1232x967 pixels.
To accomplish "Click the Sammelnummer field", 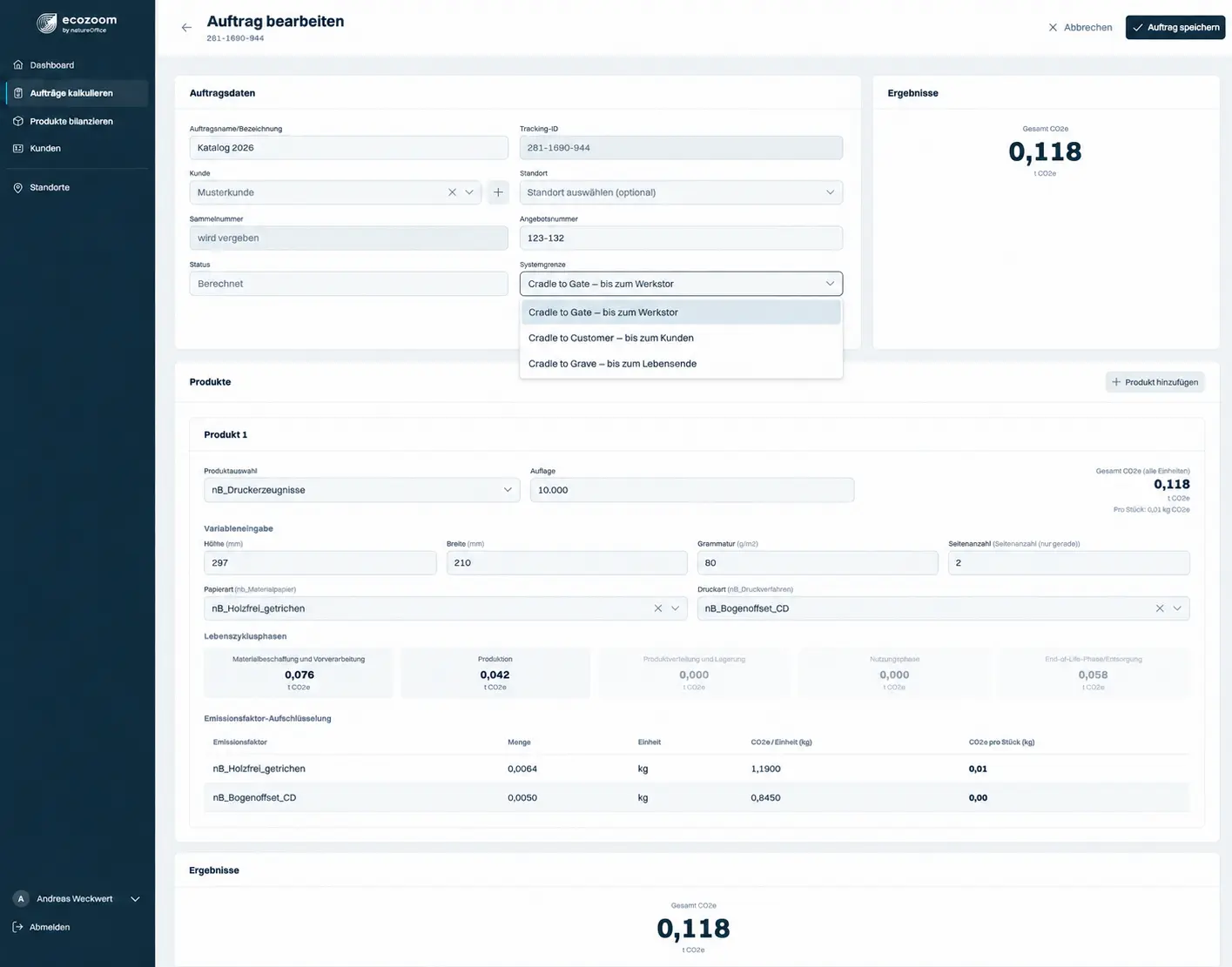I will pyautogui.click(x=348, y=238).
